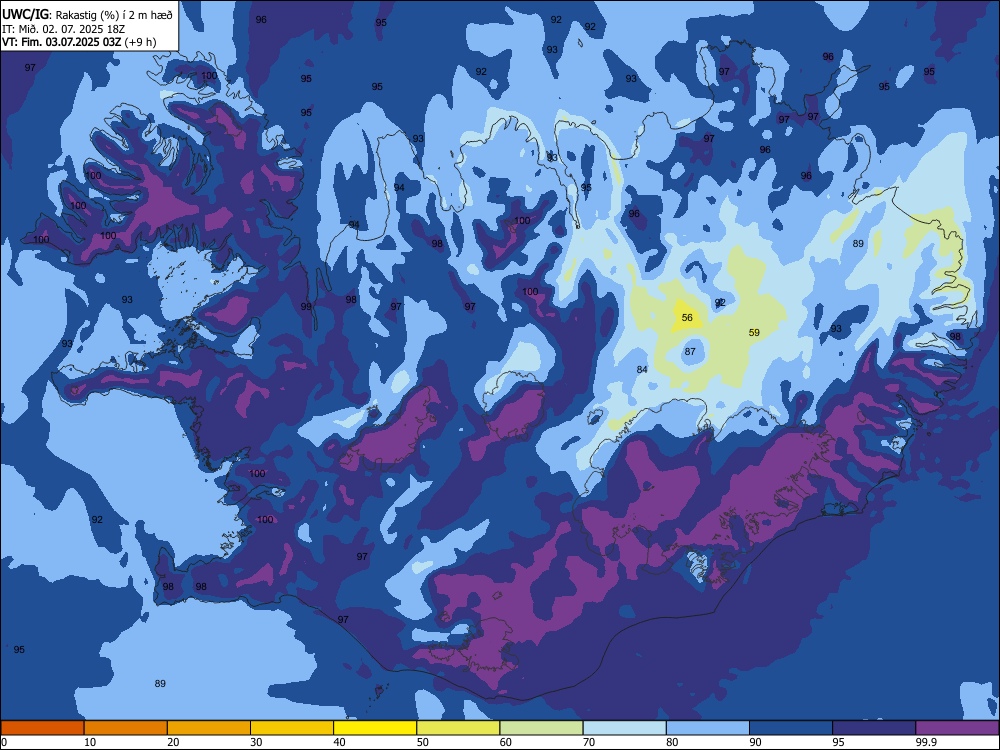The width and height of the screenshot is (1000, 750).
Task: Click the legend tick label '40'
Action: (x=339, y=742)
